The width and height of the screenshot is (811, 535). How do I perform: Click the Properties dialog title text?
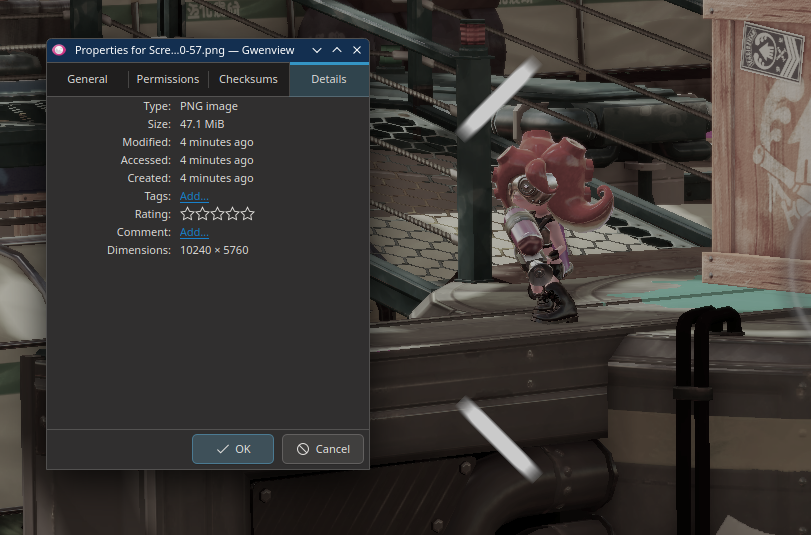pyautogui.click(x=185, y=50)
